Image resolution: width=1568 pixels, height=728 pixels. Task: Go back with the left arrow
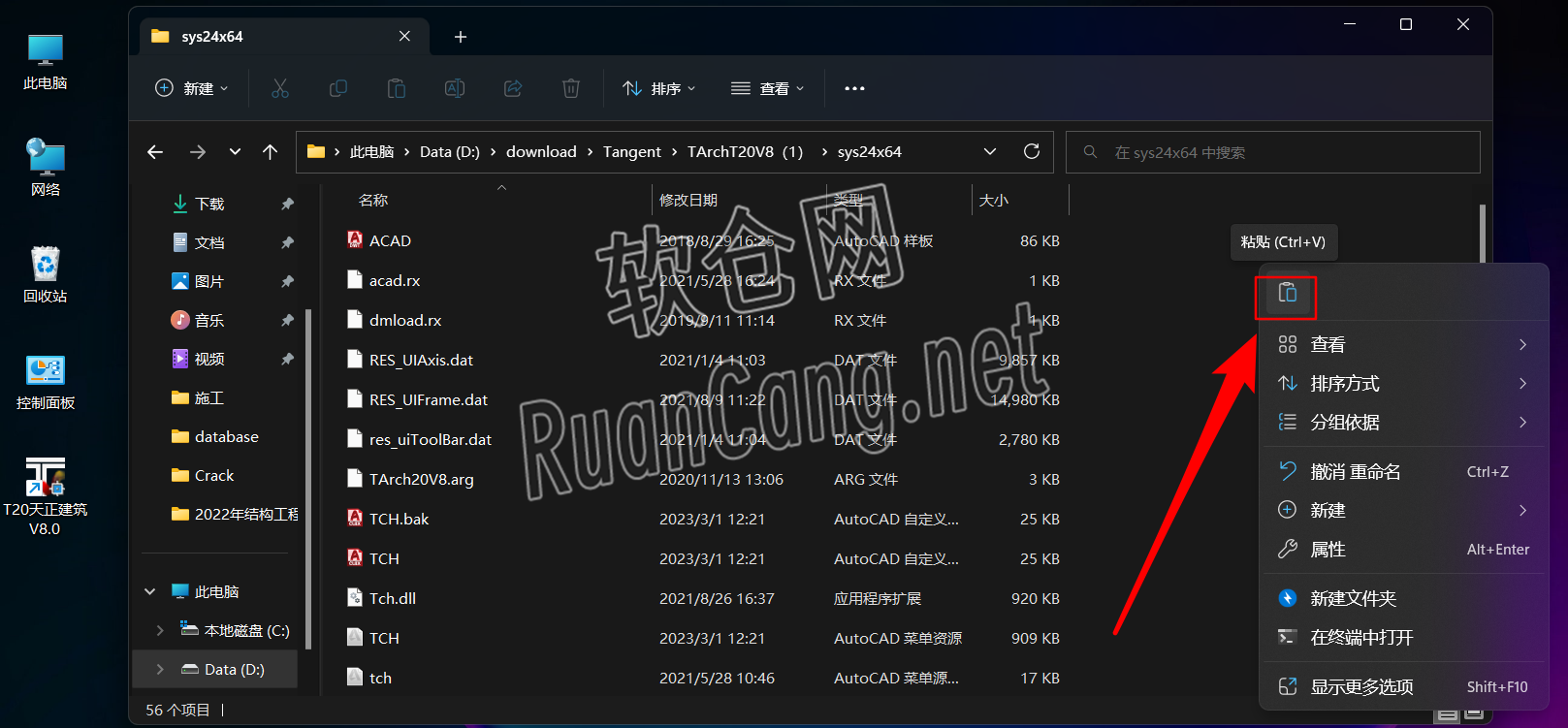tap(155, 152)
